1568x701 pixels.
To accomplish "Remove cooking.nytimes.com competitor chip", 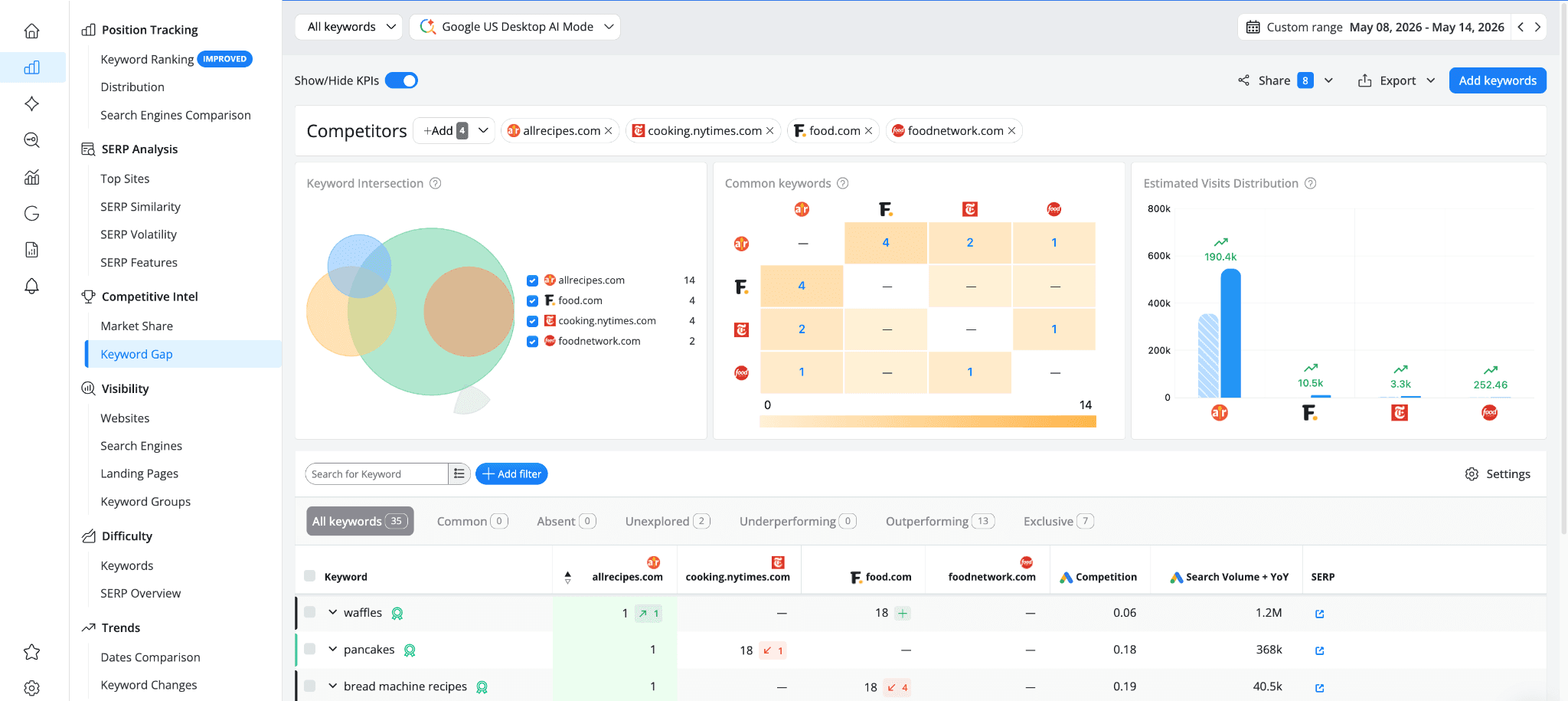I will click(x=770, y=131).
